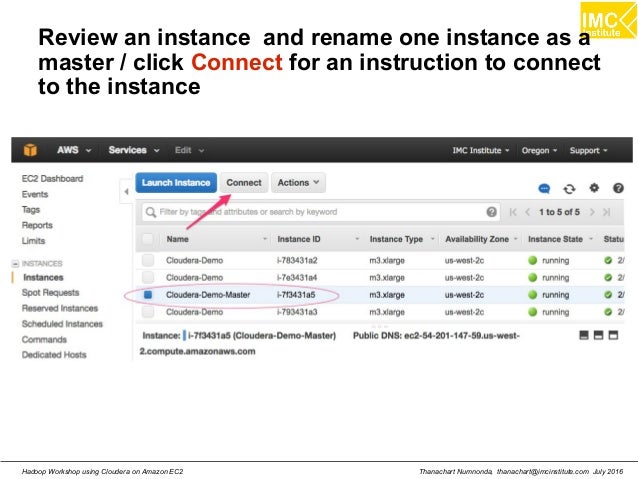Open the feedback chat bubble icon

(x=544, y=188)
